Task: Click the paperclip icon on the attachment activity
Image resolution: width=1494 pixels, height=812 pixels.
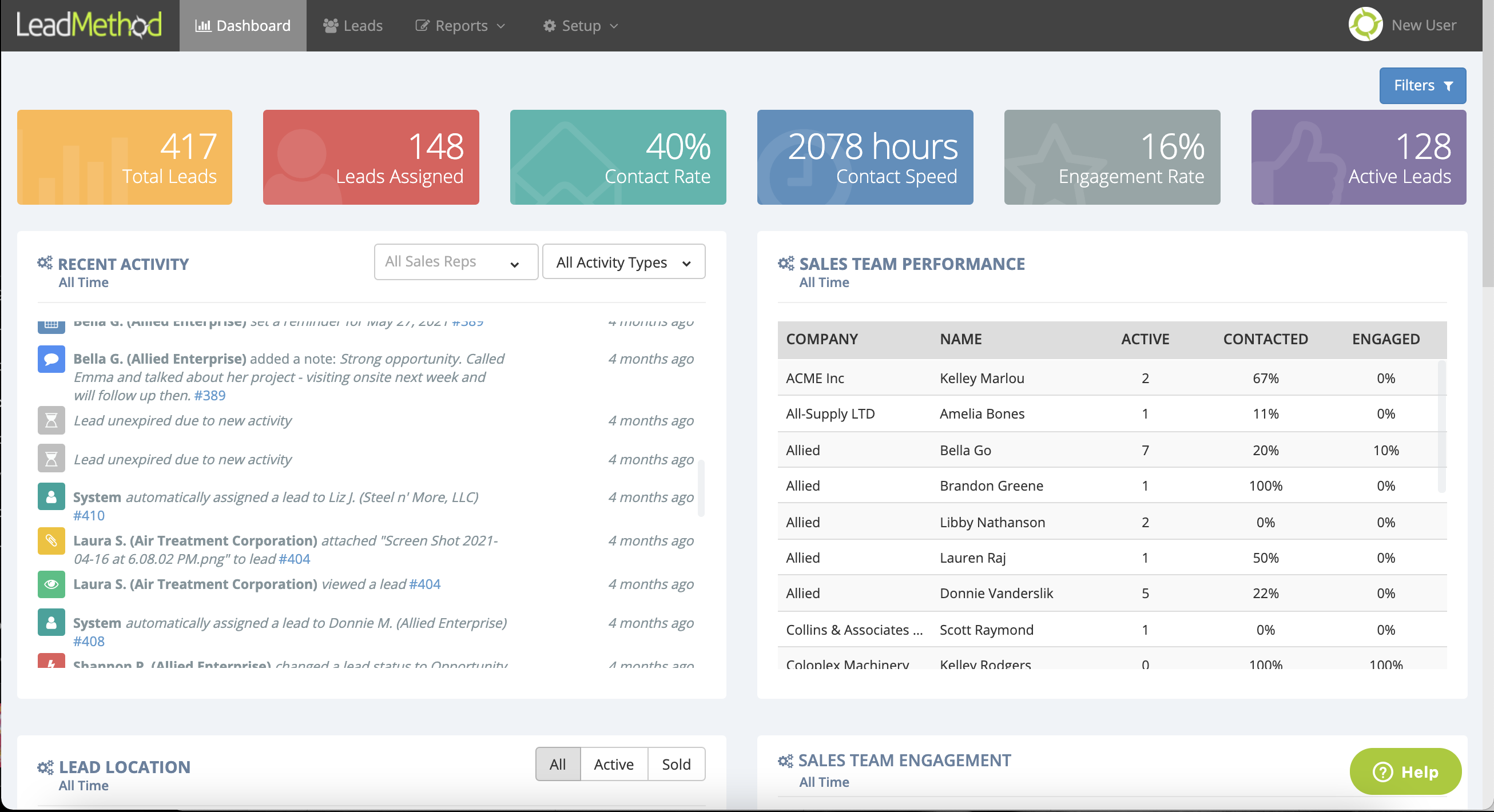Action: pos(51,540)
